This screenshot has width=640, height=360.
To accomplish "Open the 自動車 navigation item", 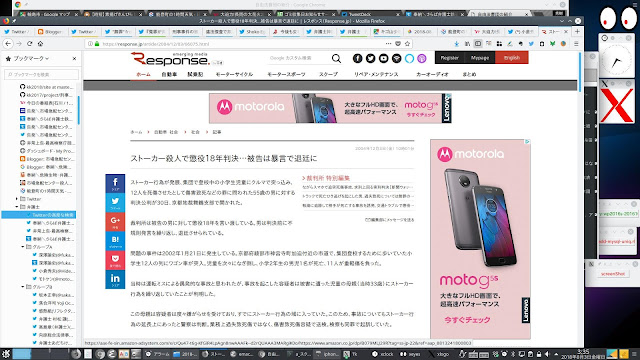I will point(169,74).
